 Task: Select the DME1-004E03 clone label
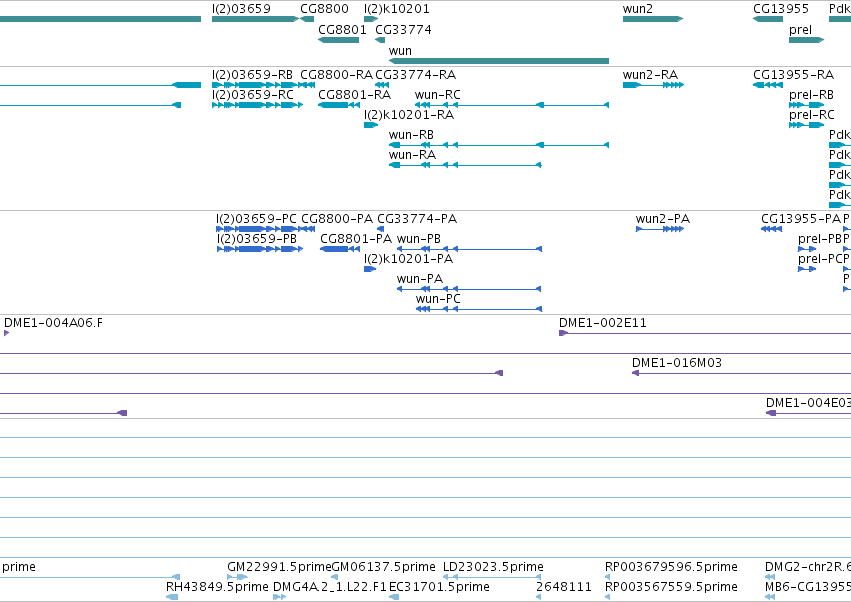coord(808,403)
